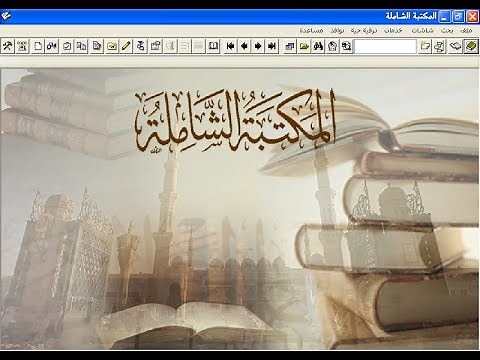480x360 pixels.
Task: Go to the first page arrow
Action: [x=230, y=46]
